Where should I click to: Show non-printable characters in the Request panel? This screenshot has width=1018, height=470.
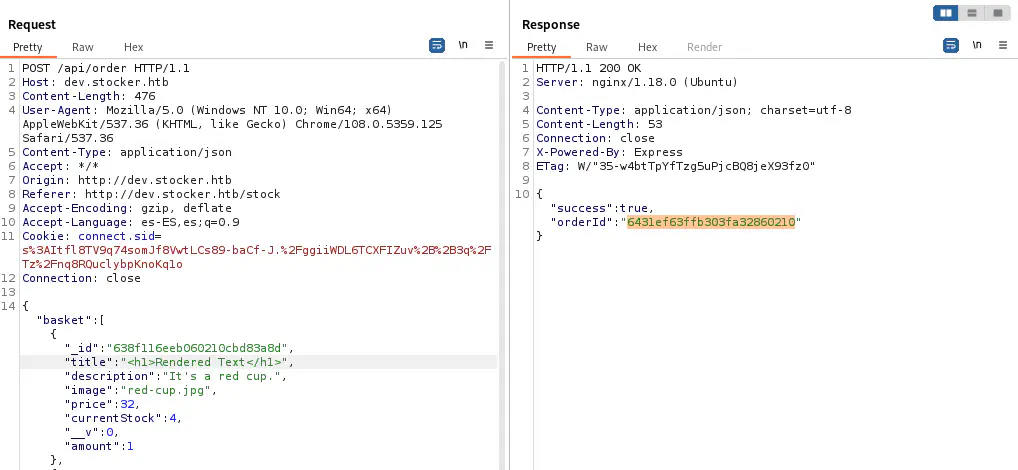[x=463, y=46]
